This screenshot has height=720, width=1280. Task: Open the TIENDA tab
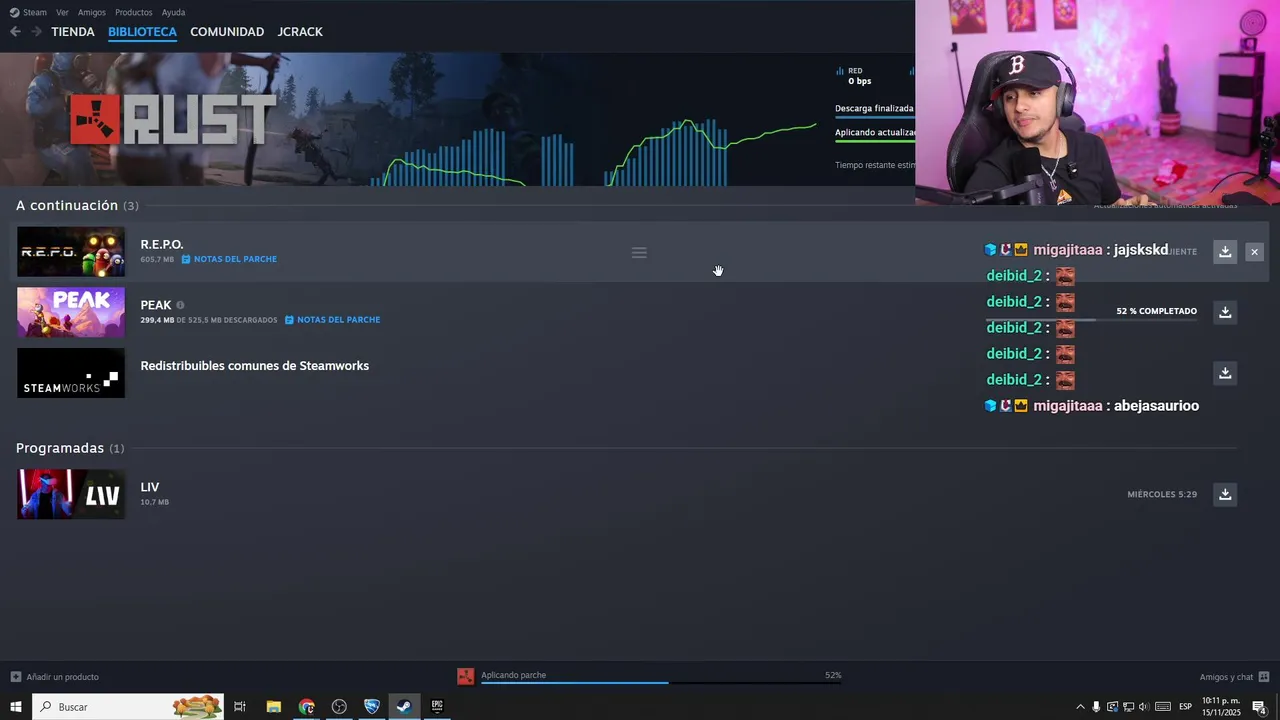click(73, 32)
